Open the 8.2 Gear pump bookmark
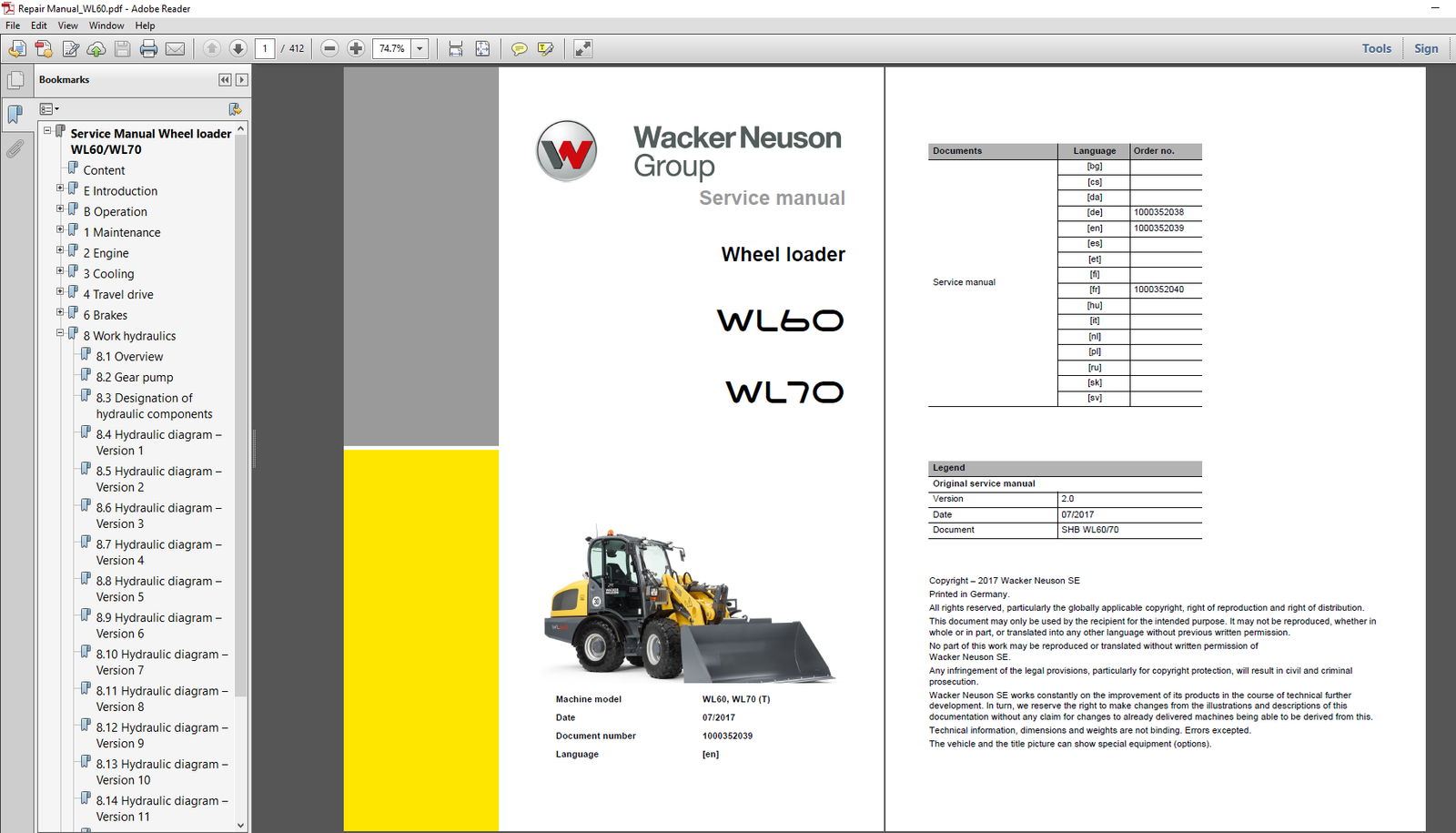Screen dimensions: 1456x833 coord(135,378)
